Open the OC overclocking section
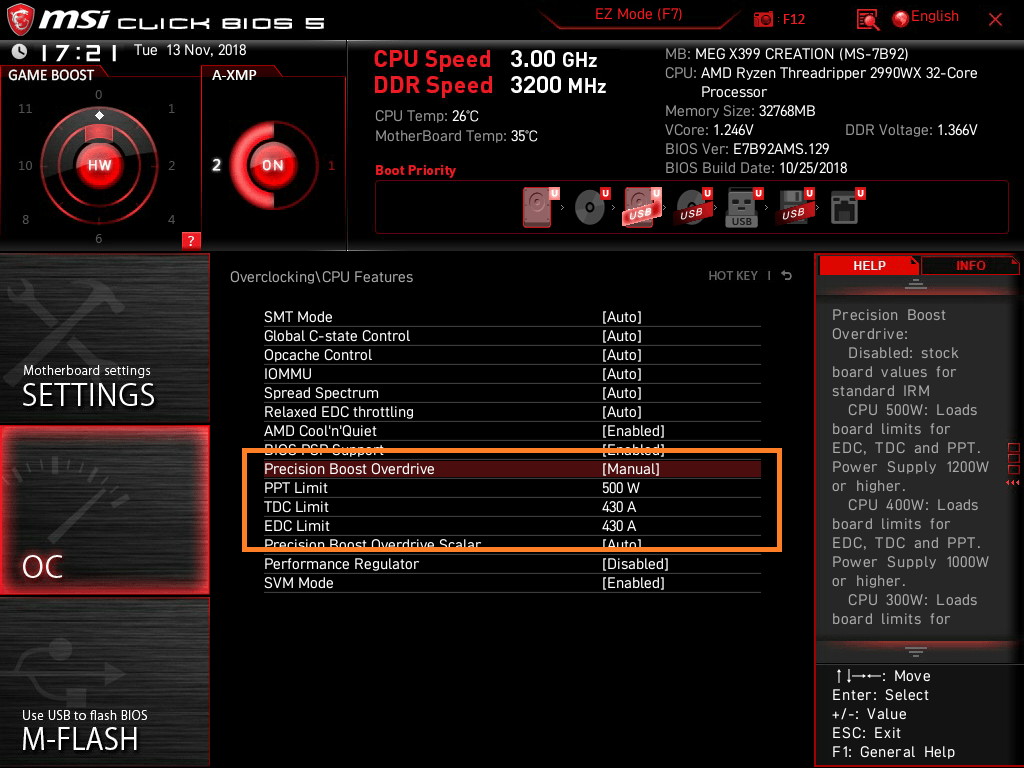1024x768 pixels. pyautogui.click(x=104, y=510)
